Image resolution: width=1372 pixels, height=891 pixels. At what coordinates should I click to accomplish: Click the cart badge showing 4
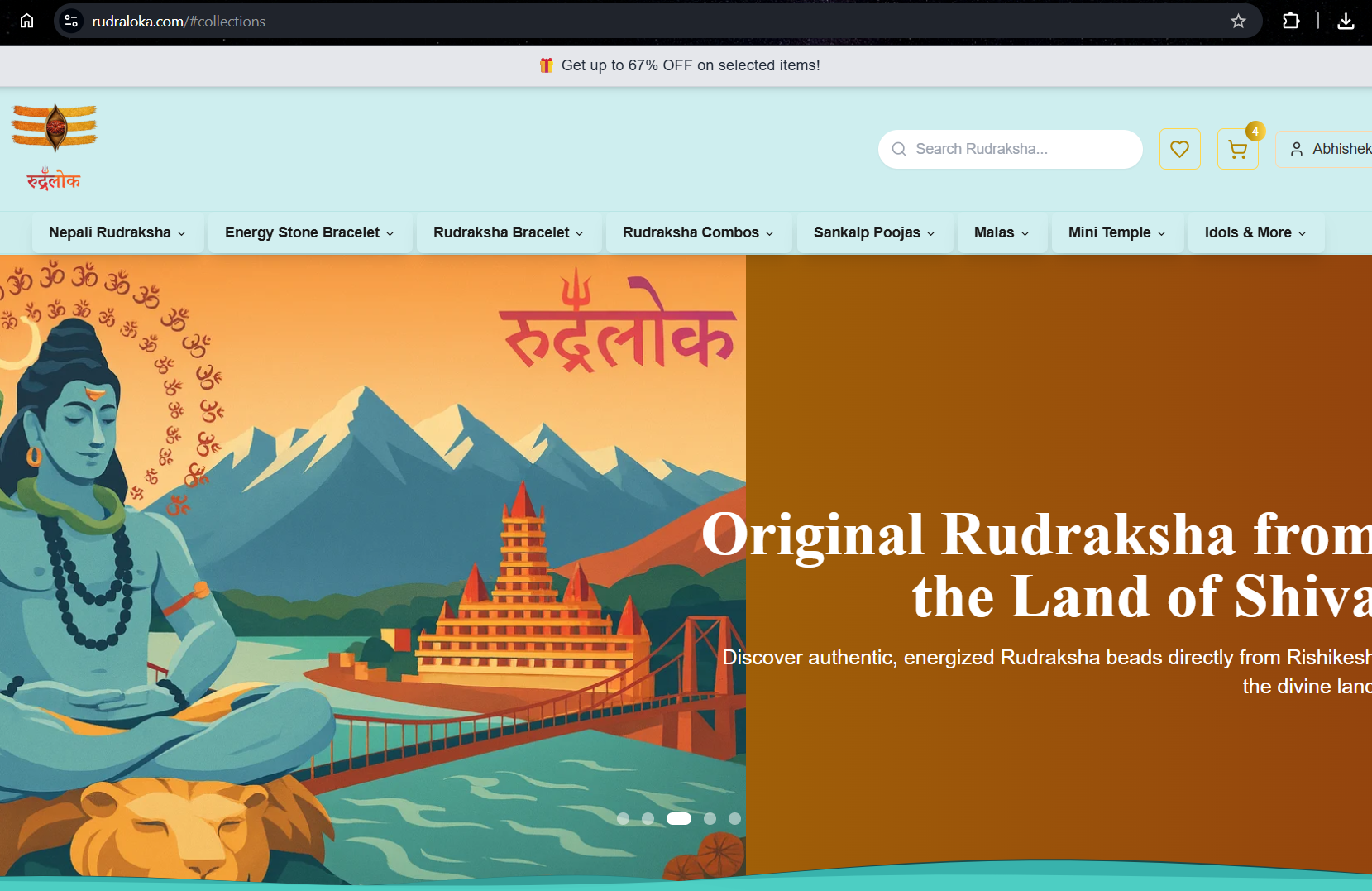coord(1255,131)
